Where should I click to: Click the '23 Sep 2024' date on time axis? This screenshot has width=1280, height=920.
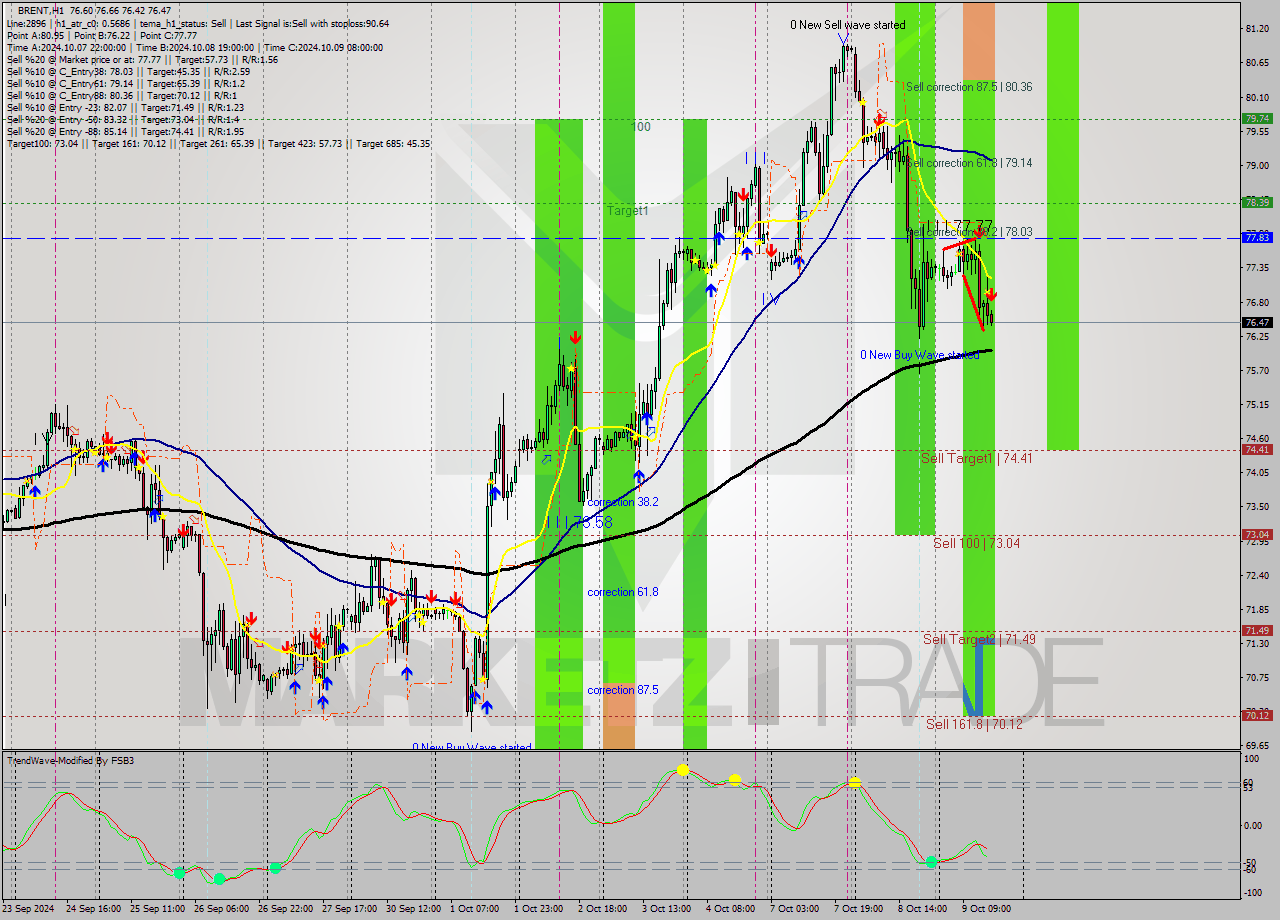coord(28,908)
